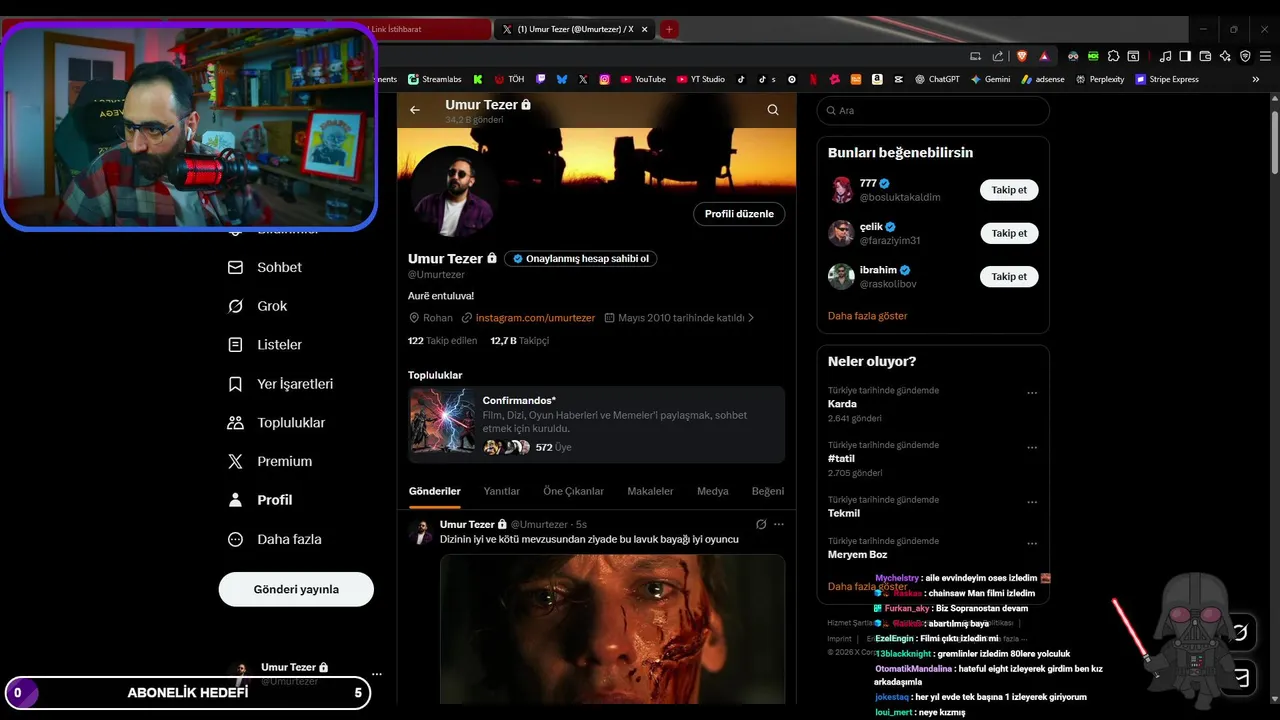This screenshot has width=1280, height=720.
Task: Open the Perplexity bookmark
Action: pos(1100,79)
